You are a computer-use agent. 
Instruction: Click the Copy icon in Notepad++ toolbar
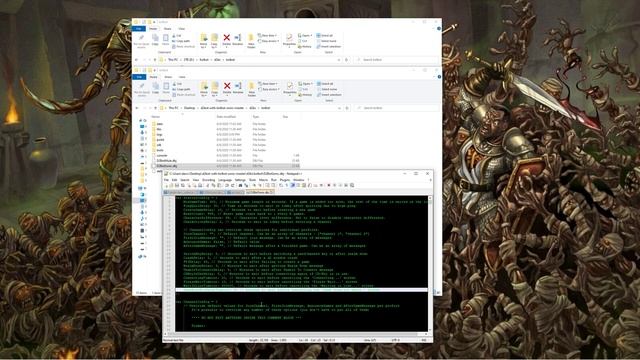click(x=213, y=185)
